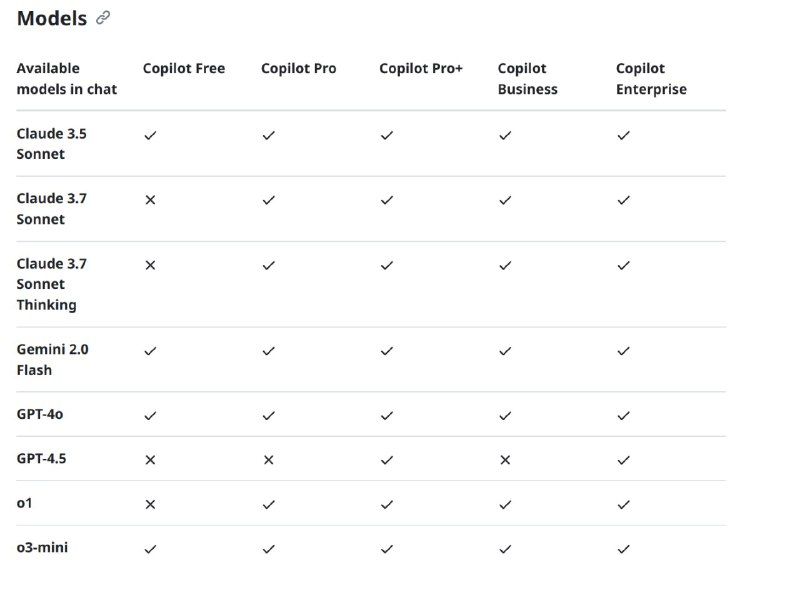
Task: Click Copilot Enterprise checkmark for o3-mini
Action: point(623,549)
